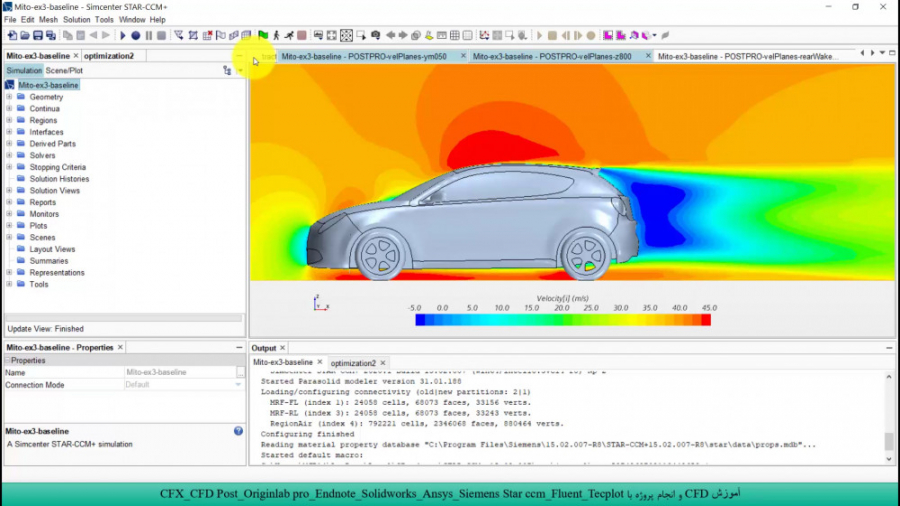Viewport: 900px width, 506px height.
Task: Close the Mito-ex3-baseline simulation tab
Action: [x=76, y=56]
